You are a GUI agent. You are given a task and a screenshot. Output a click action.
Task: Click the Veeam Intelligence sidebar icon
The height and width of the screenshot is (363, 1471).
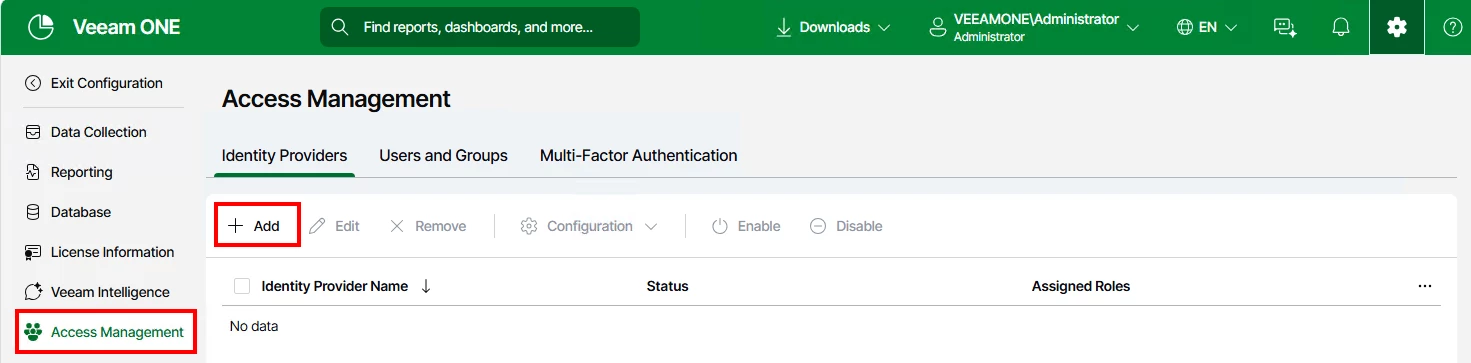33,292
